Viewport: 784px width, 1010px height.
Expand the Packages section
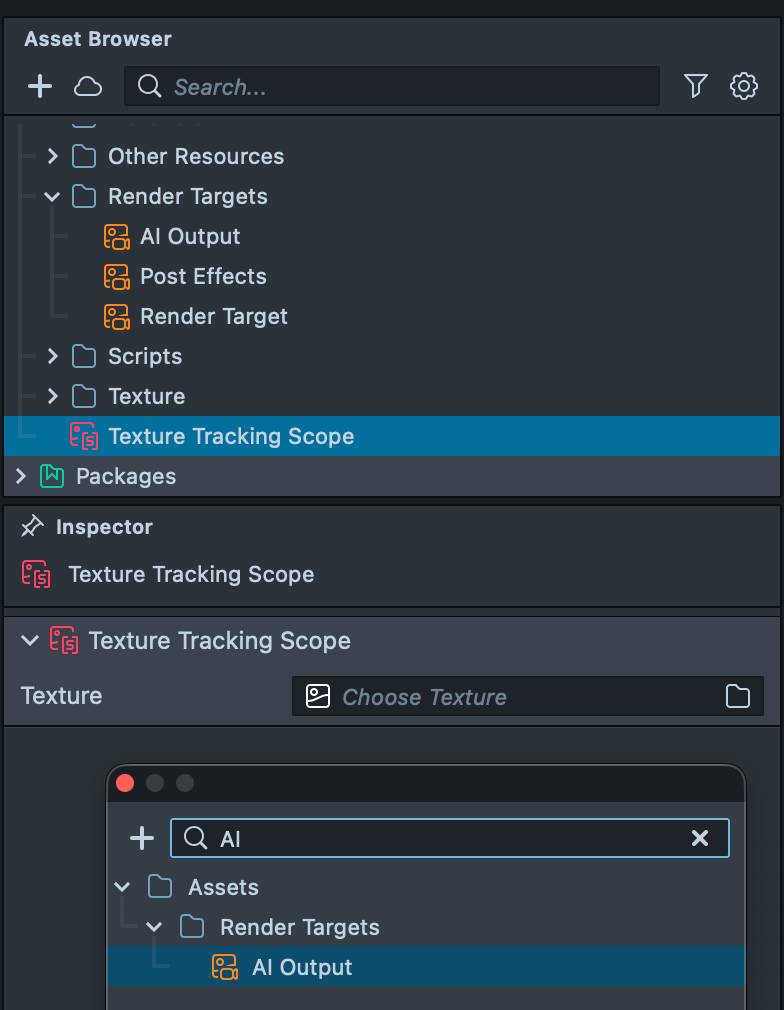coord(20,476)
